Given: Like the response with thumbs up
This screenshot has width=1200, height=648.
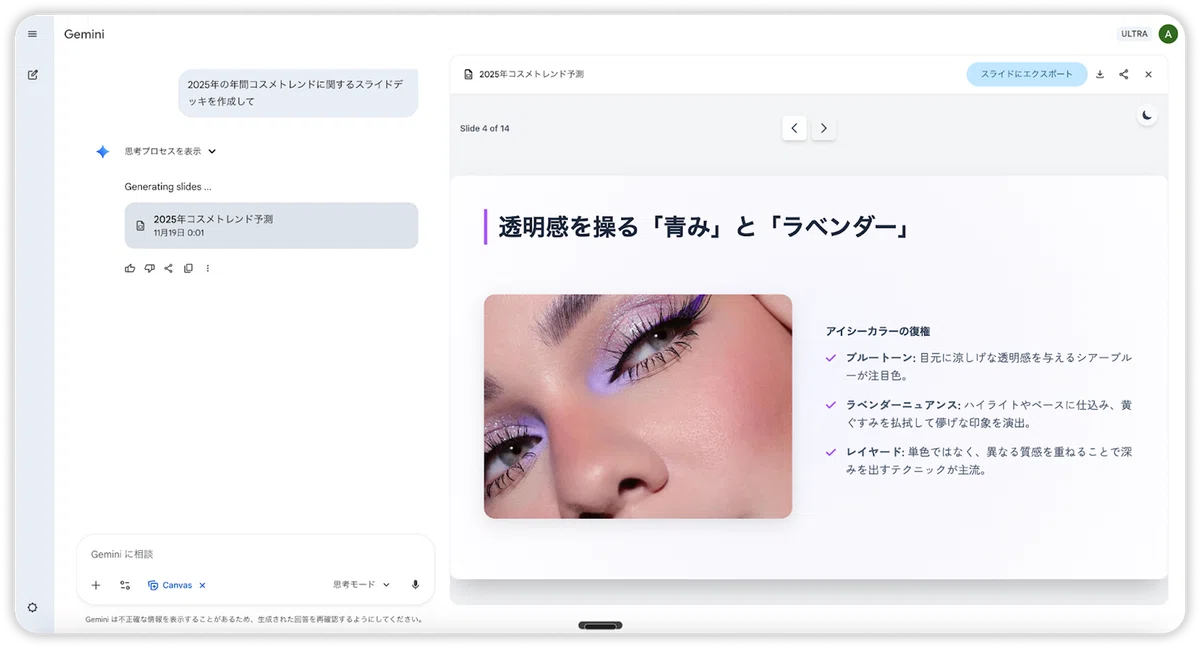Looking at the screenshot, I should tap(130, 268).
